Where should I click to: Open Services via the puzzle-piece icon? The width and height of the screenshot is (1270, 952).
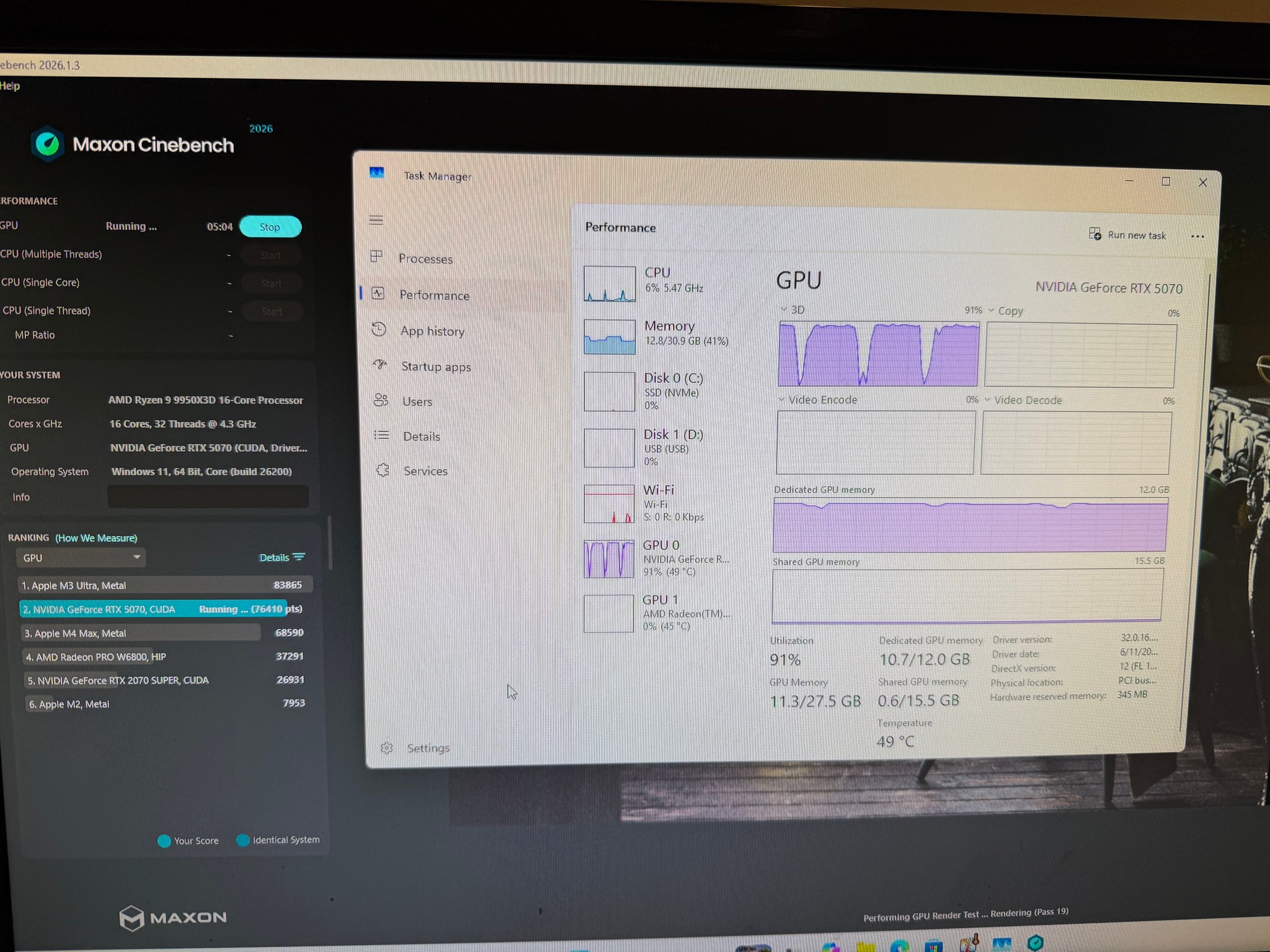[383, 470]
